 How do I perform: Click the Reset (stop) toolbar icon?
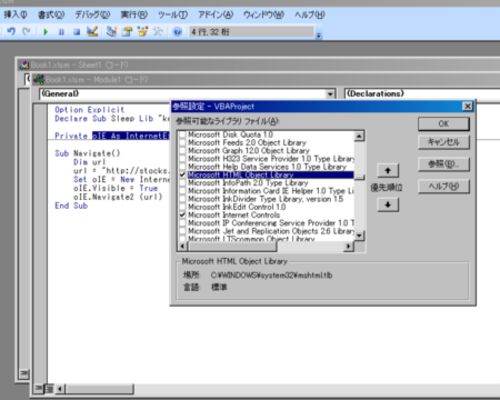(77, 32)
